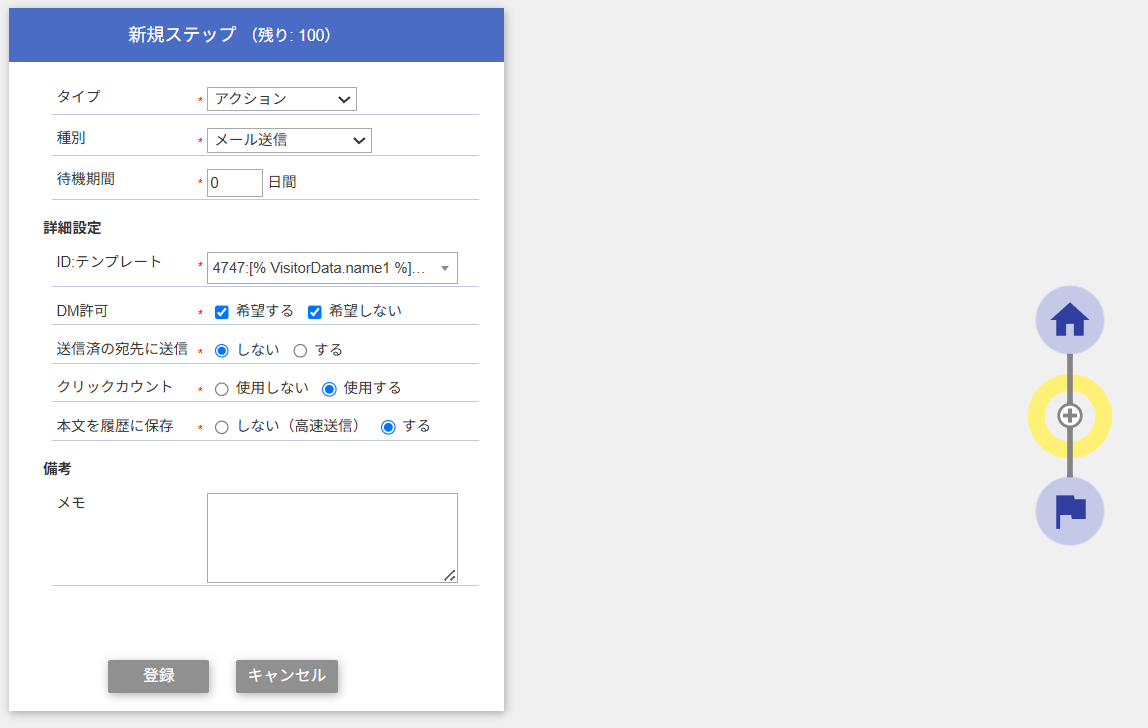This screenshot has height=728, width=1148.
Task: Click the 備考 section heading
Action: tap(57, 469)
